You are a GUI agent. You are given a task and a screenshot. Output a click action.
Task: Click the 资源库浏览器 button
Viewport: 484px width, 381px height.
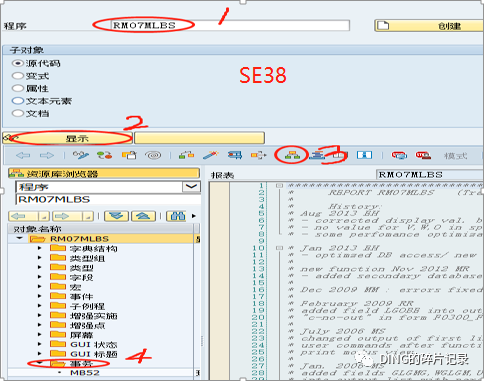[x=104, y=173]
